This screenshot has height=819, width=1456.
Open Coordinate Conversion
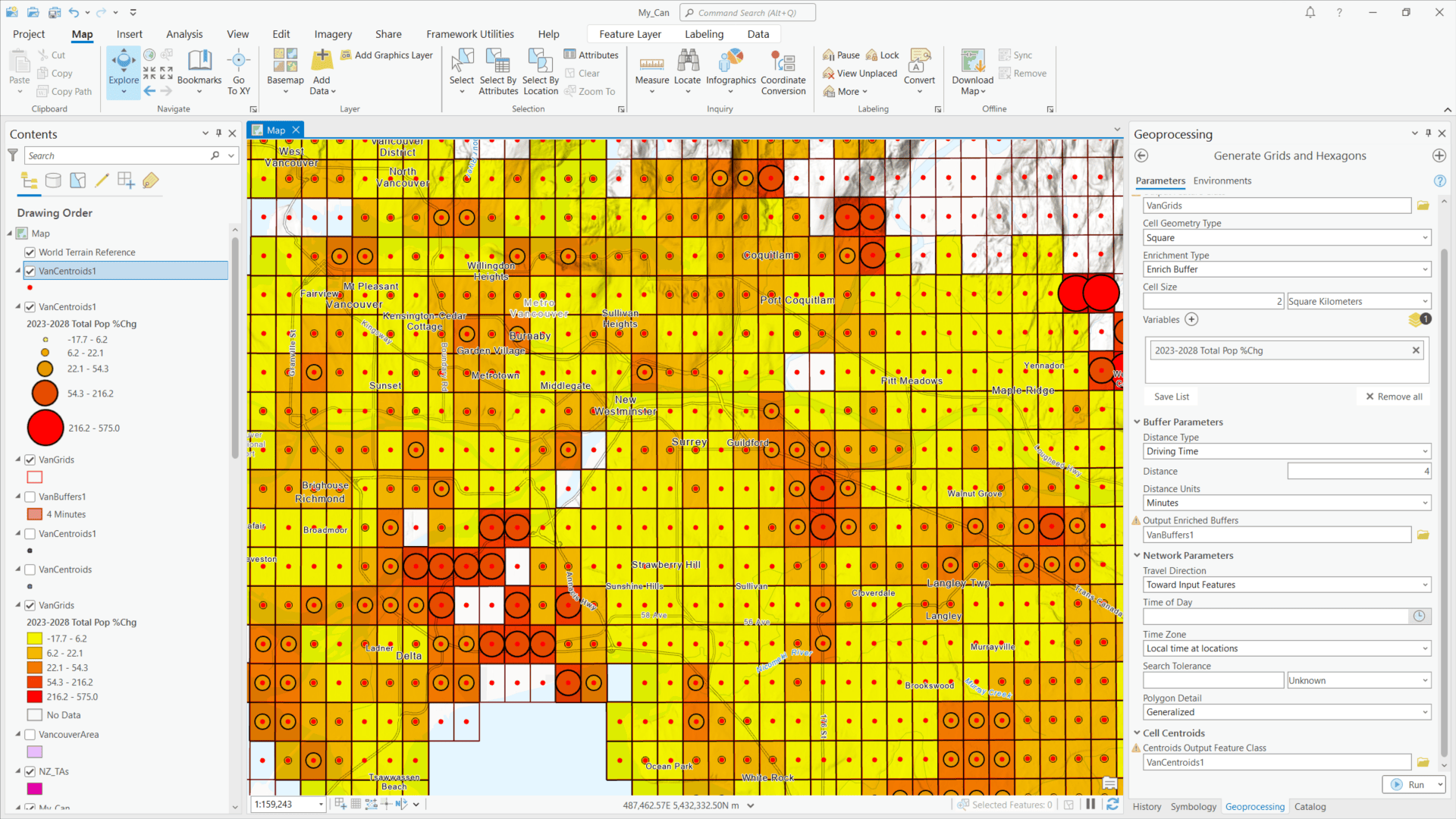pos(783,72)
